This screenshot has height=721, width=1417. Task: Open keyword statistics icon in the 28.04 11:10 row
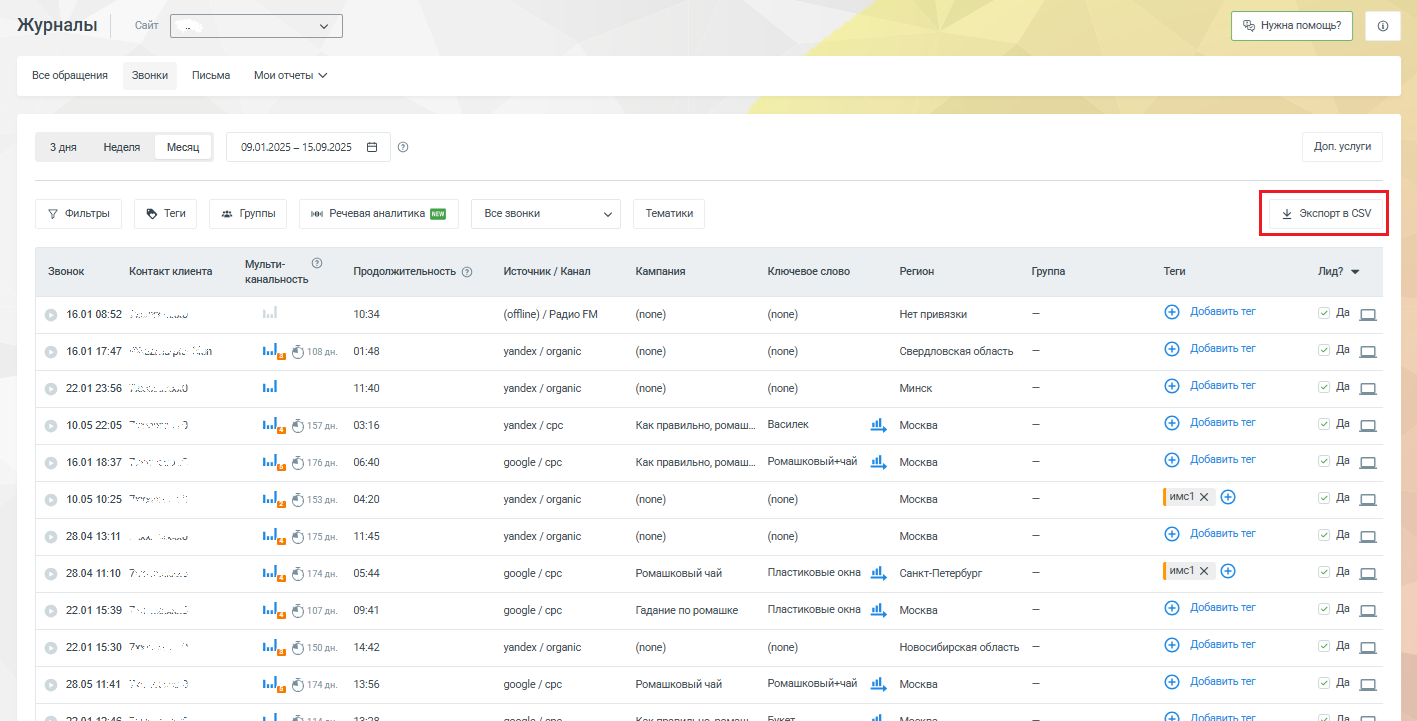click(x=879, y=573)
